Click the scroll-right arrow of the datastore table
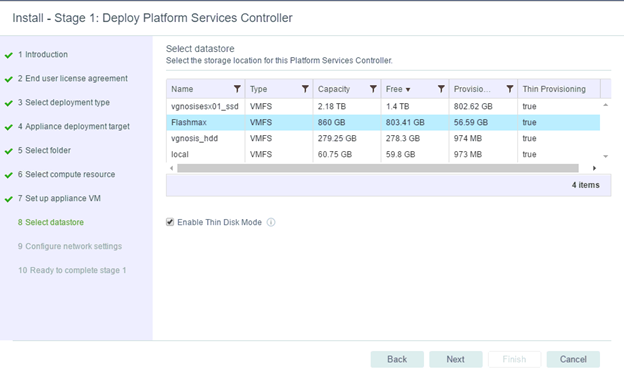 [x=594, y=168]
